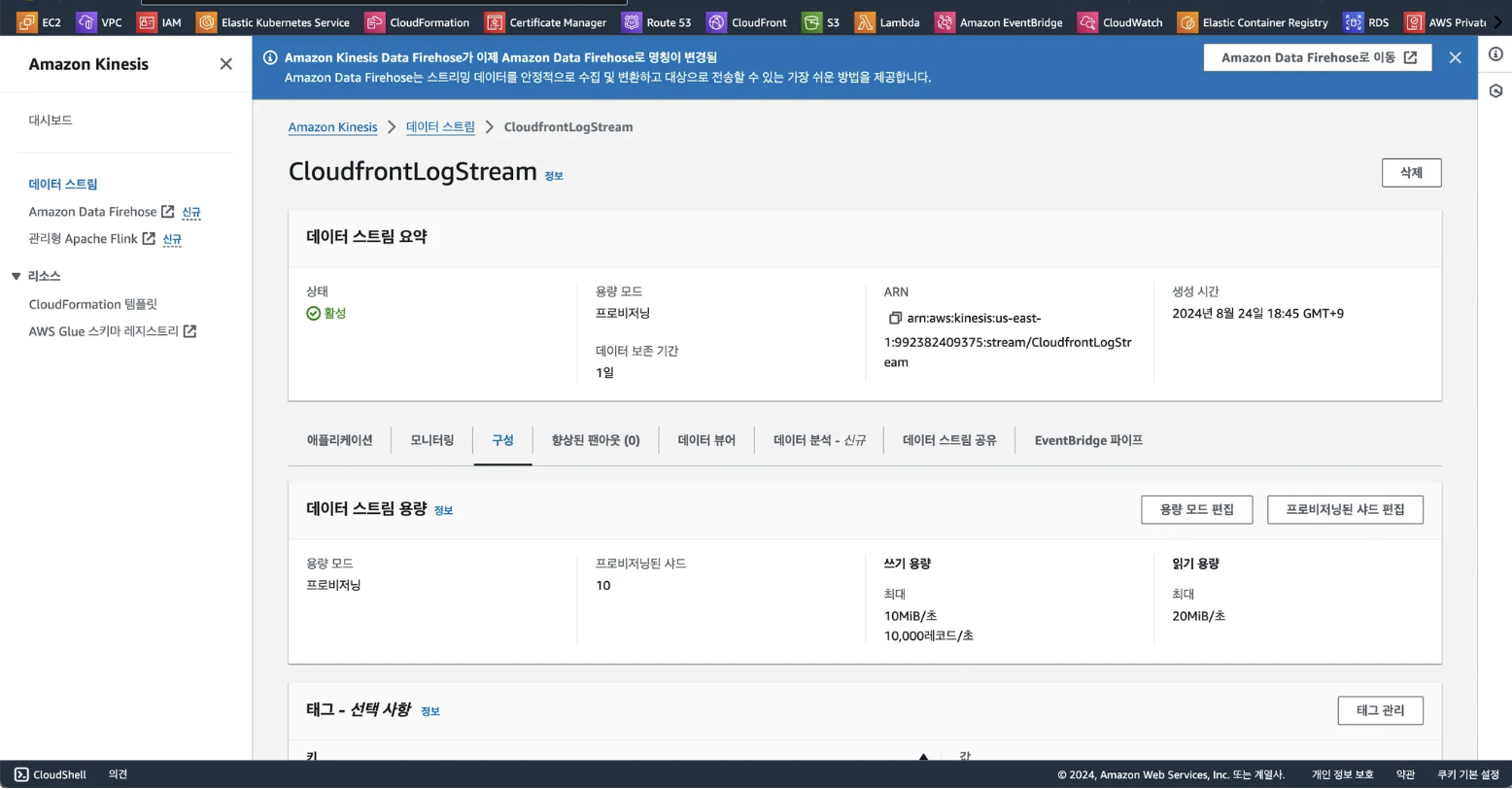
Task: Open Amazon Data Firehose sidebar link
Action: [92, 211]
